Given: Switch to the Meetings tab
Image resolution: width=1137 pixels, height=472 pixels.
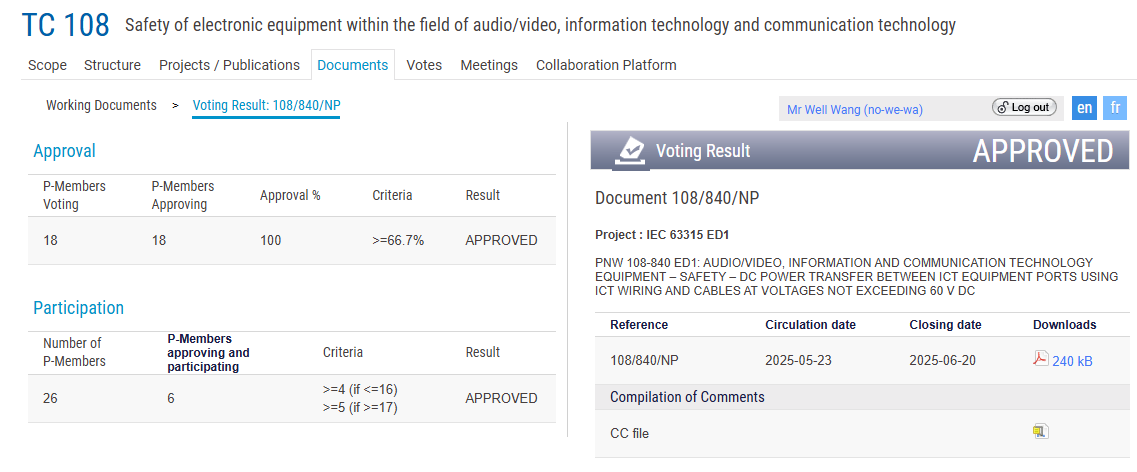Looking at the screenshot, I should [x=489, y=65].
